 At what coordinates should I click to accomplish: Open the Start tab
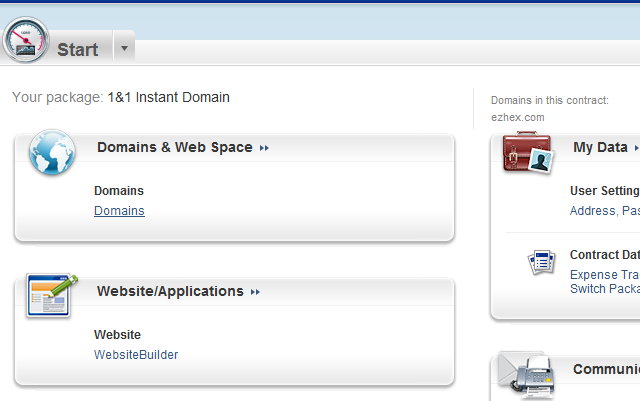[x=78, y=50]
